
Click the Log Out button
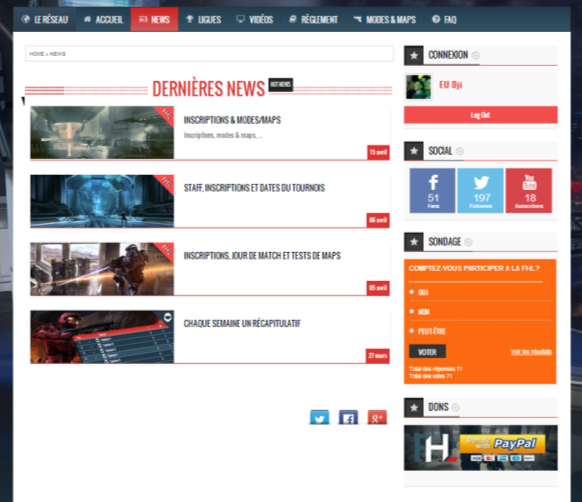481,115
